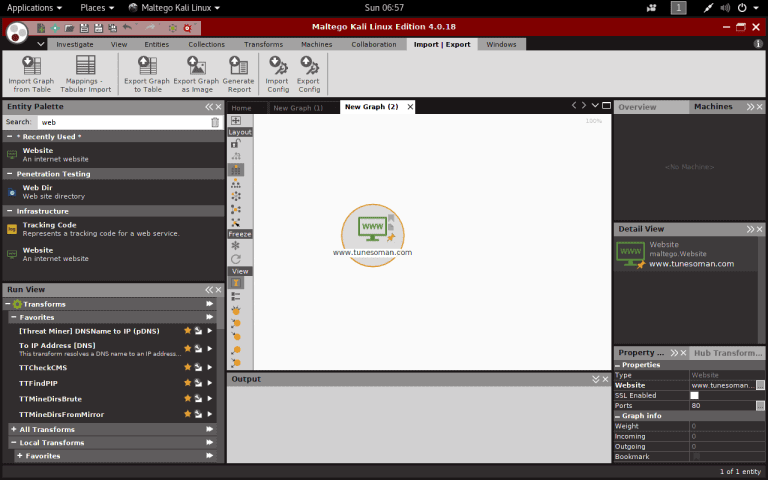
Task: Run the To IP Address [DNS] transform
Action: pos(210,349)
